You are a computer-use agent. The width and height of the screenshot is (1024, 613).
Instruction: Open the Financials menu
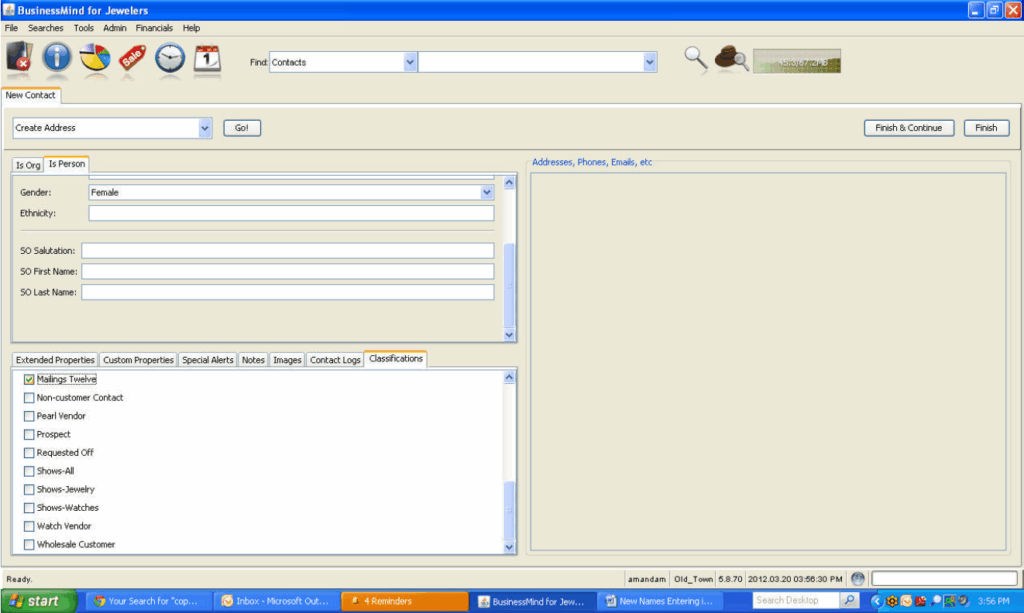[154, 28]
